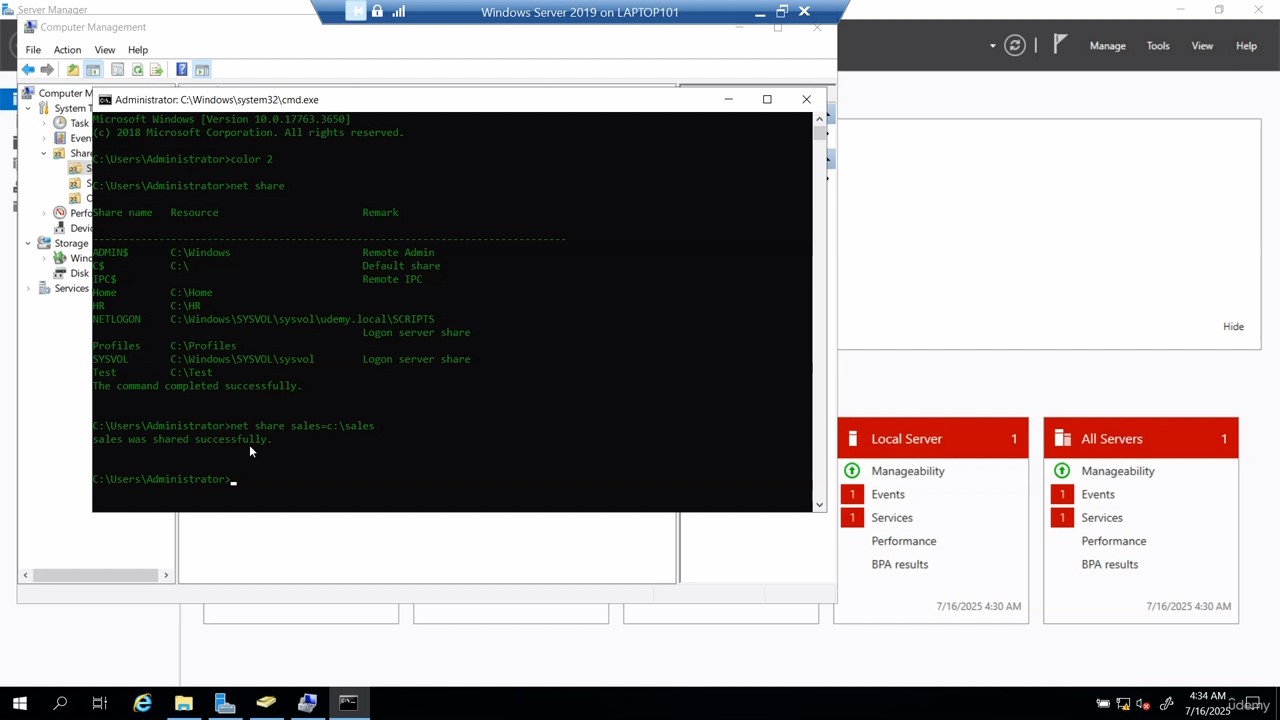Switch to Command Prompt taskbar icon
Viewport: 1280px width, 720px height.
pos(348,703)
